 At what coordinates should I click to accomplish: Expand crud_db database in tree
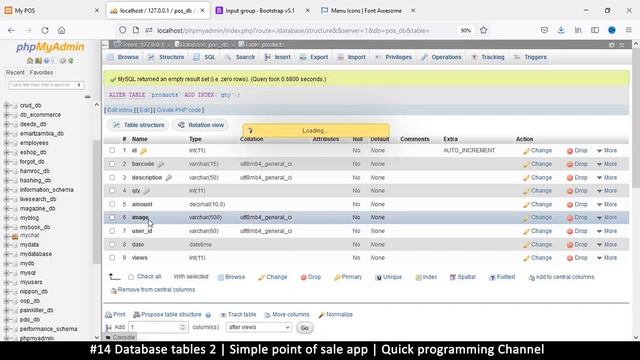coord(7,105)
